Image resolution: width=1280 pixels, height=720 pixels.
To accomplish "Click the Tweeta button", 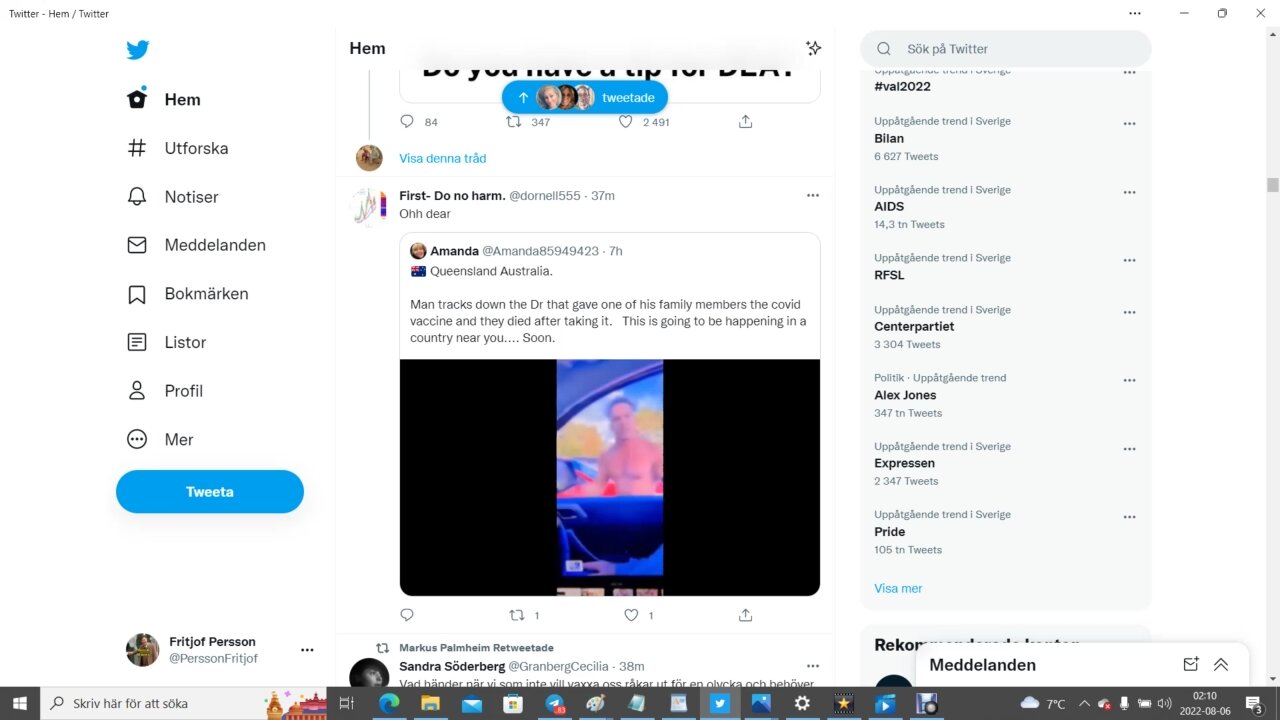I will [x=210, y=492].
